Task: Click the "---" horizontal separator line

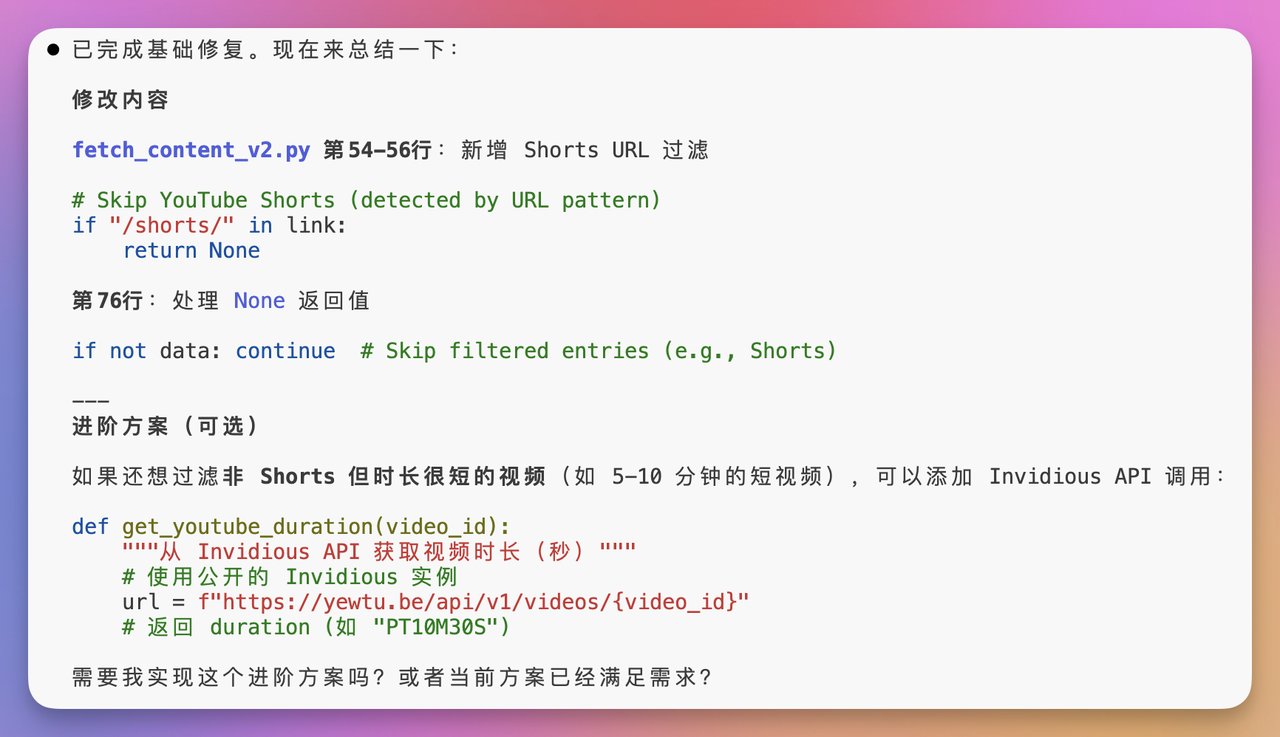Action: (90, 402)
